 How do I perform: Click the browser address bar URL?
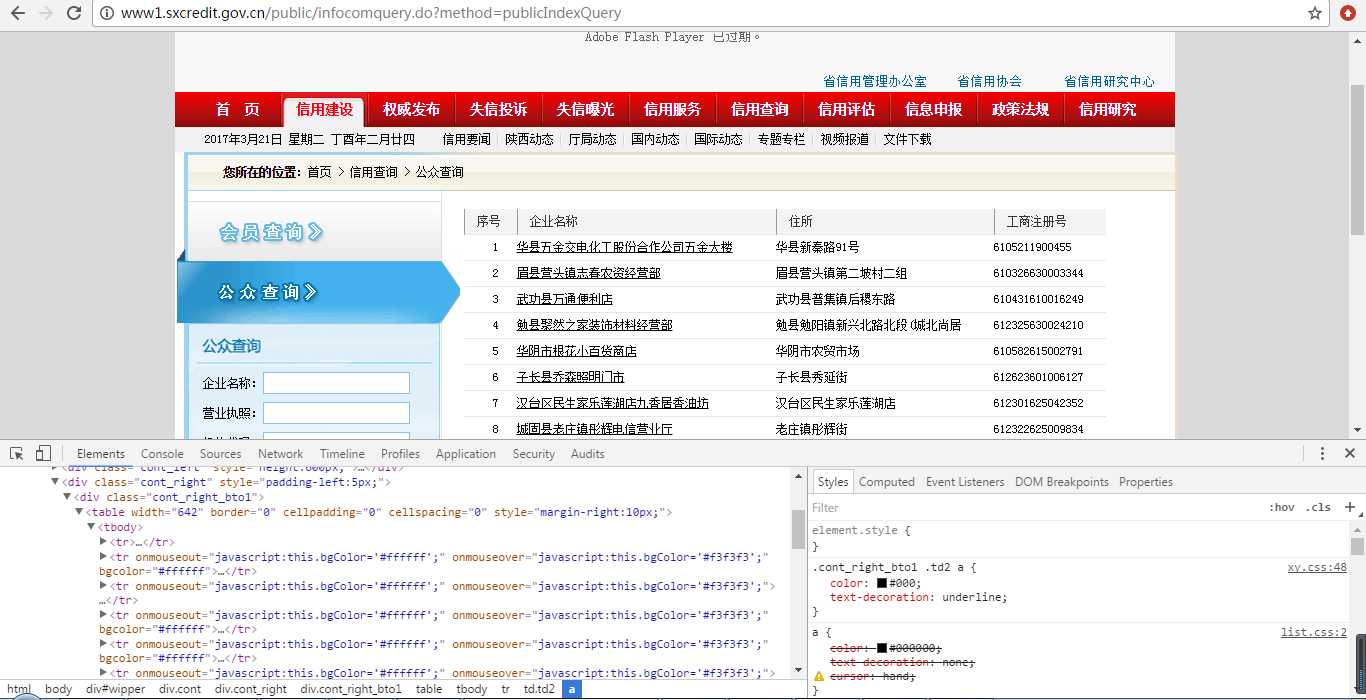coord(371,13)
